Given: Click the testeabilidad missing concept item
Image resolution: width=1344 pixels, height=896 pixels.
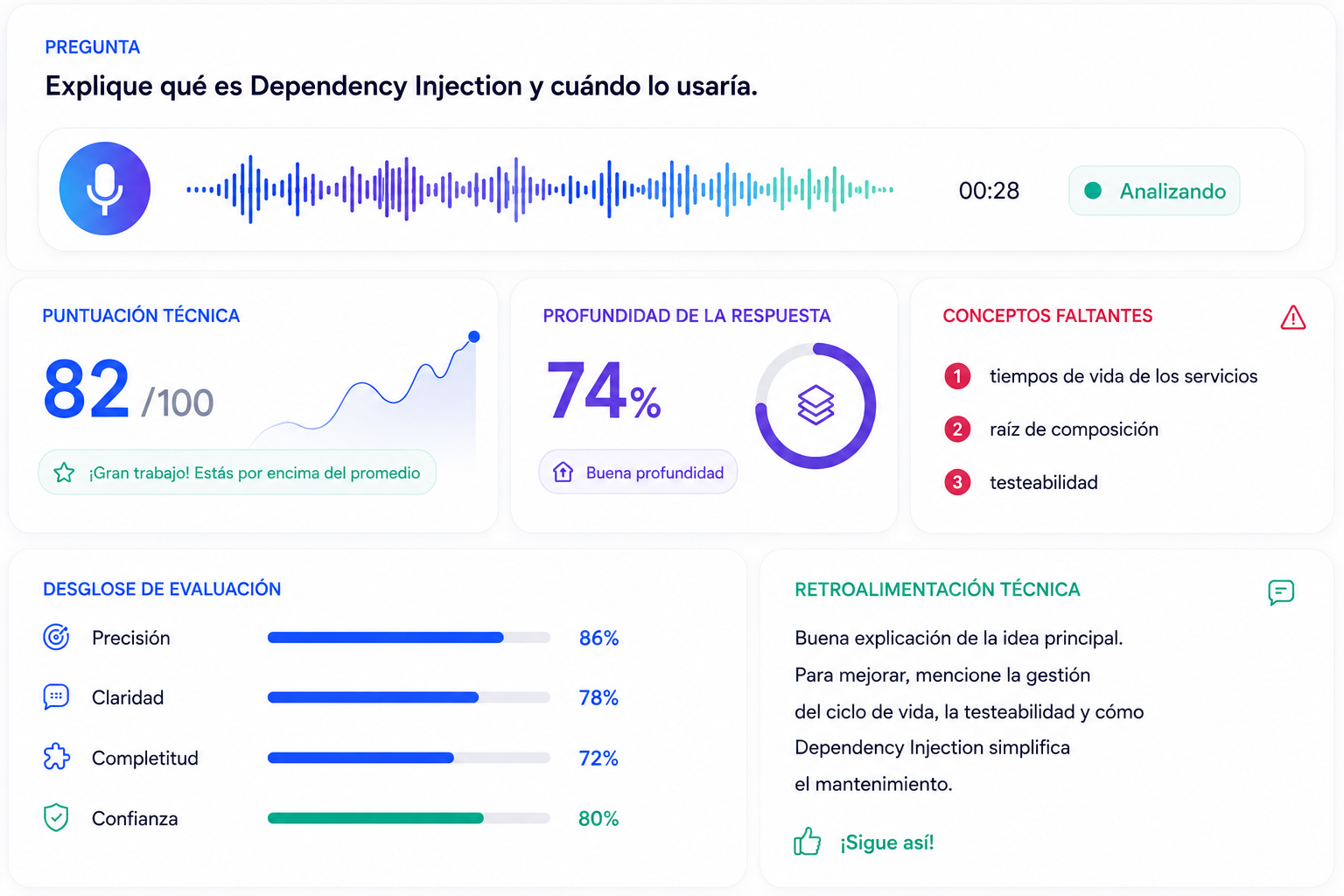Looking at the screenshot, I should pos(1043,482).
